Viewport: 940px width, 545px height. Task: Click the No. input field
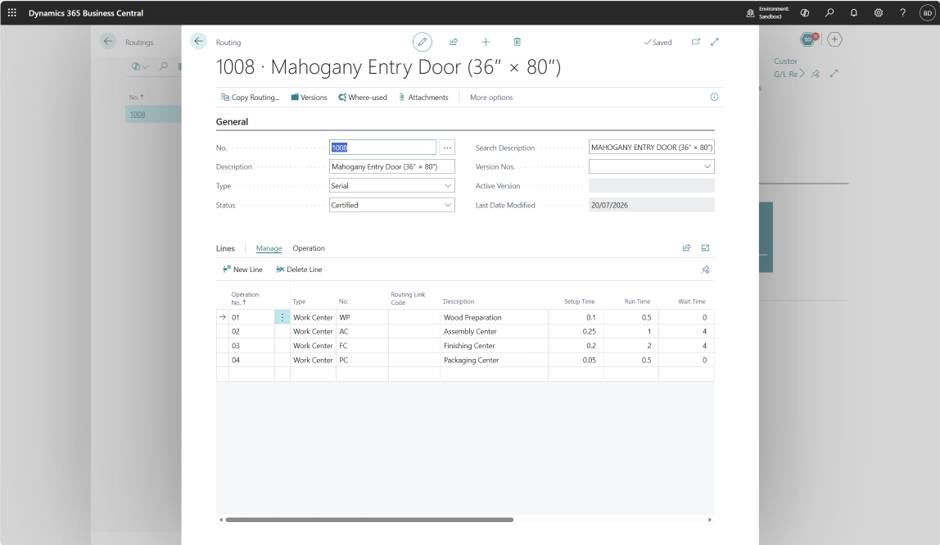pos(382,147)
